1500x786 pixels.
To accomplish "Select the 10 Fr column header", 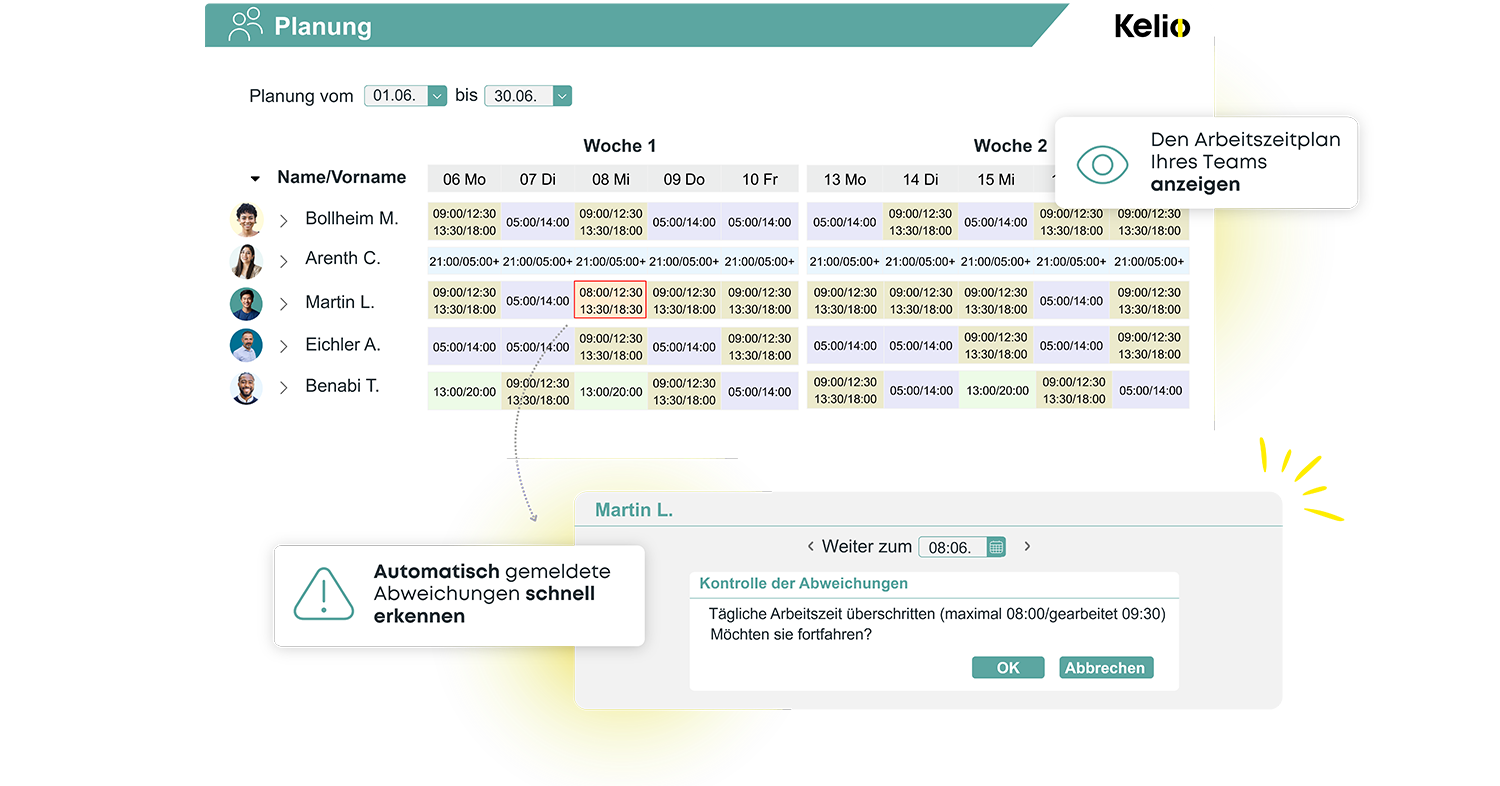I will click(x=760, y=179).
